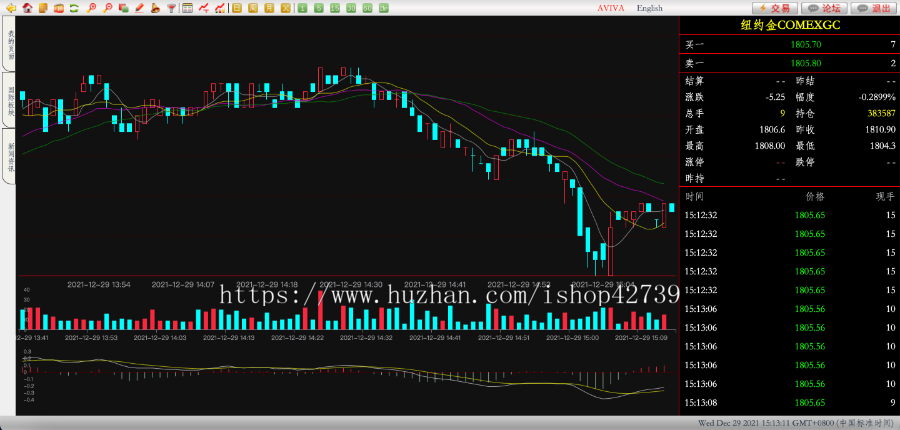The width and height of the screenshot is (900, 430).
Task: Zoom out with the minus magnifier icon
Action: pos(107,8)
